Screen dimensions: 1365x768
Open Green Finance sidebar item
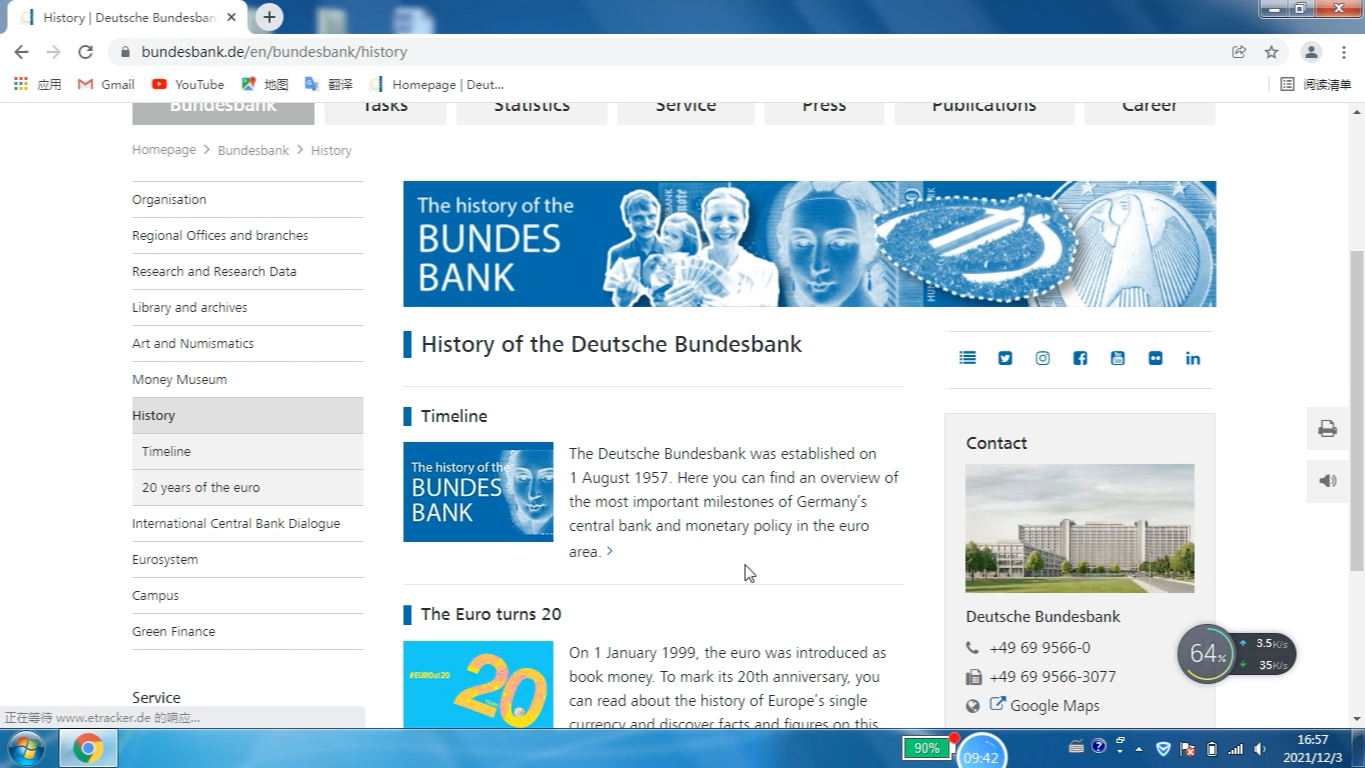click(247, 632)
